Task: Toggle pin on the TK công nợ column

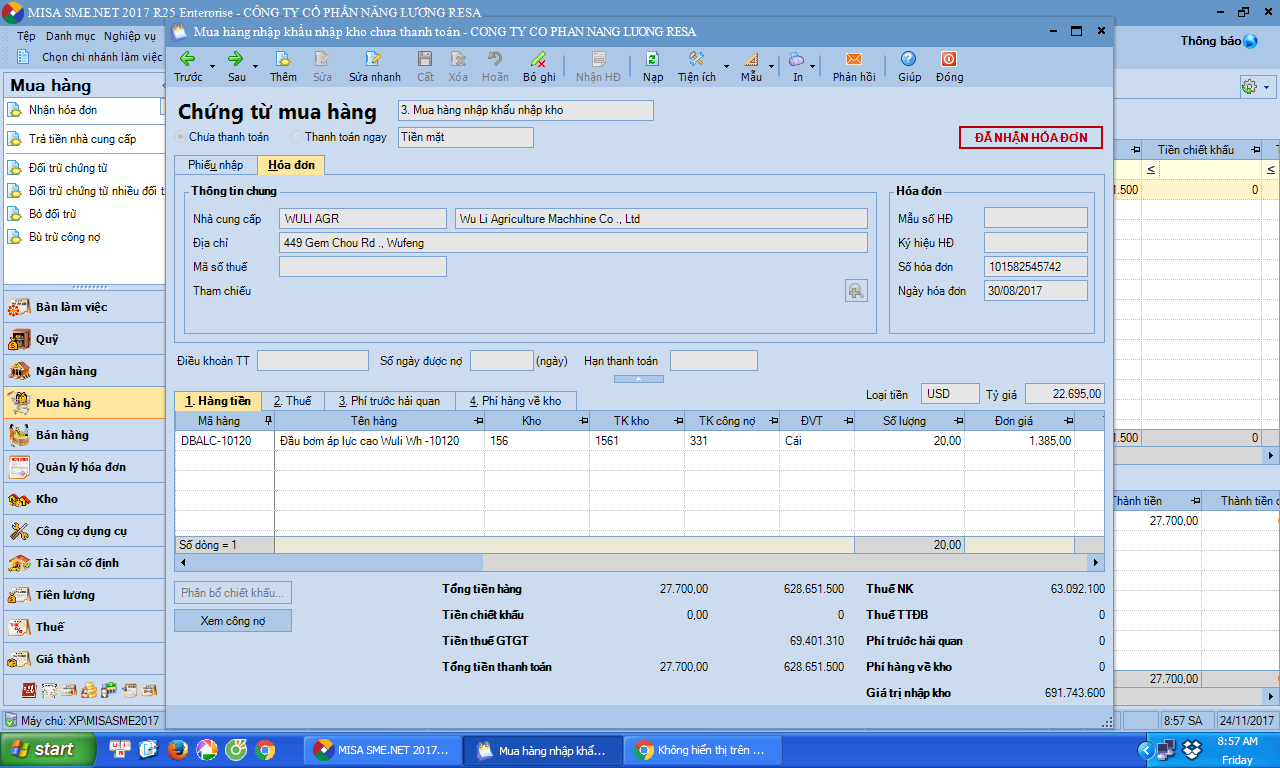Action: point(773,421)
